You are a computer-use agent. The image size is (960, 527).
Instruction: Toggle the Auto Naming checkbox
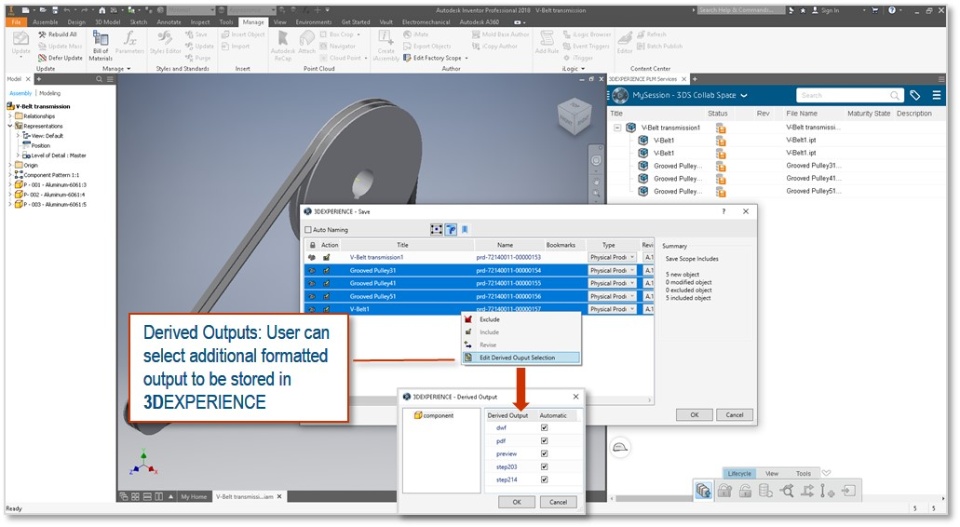point(308,230)
